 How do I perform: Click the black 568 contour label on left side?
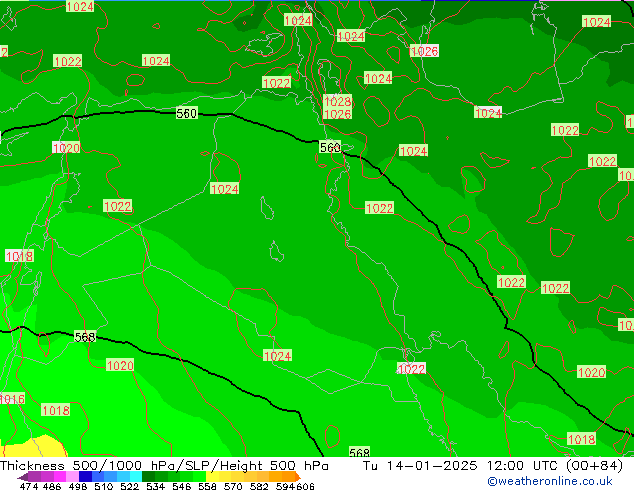[x=85, y=337]
